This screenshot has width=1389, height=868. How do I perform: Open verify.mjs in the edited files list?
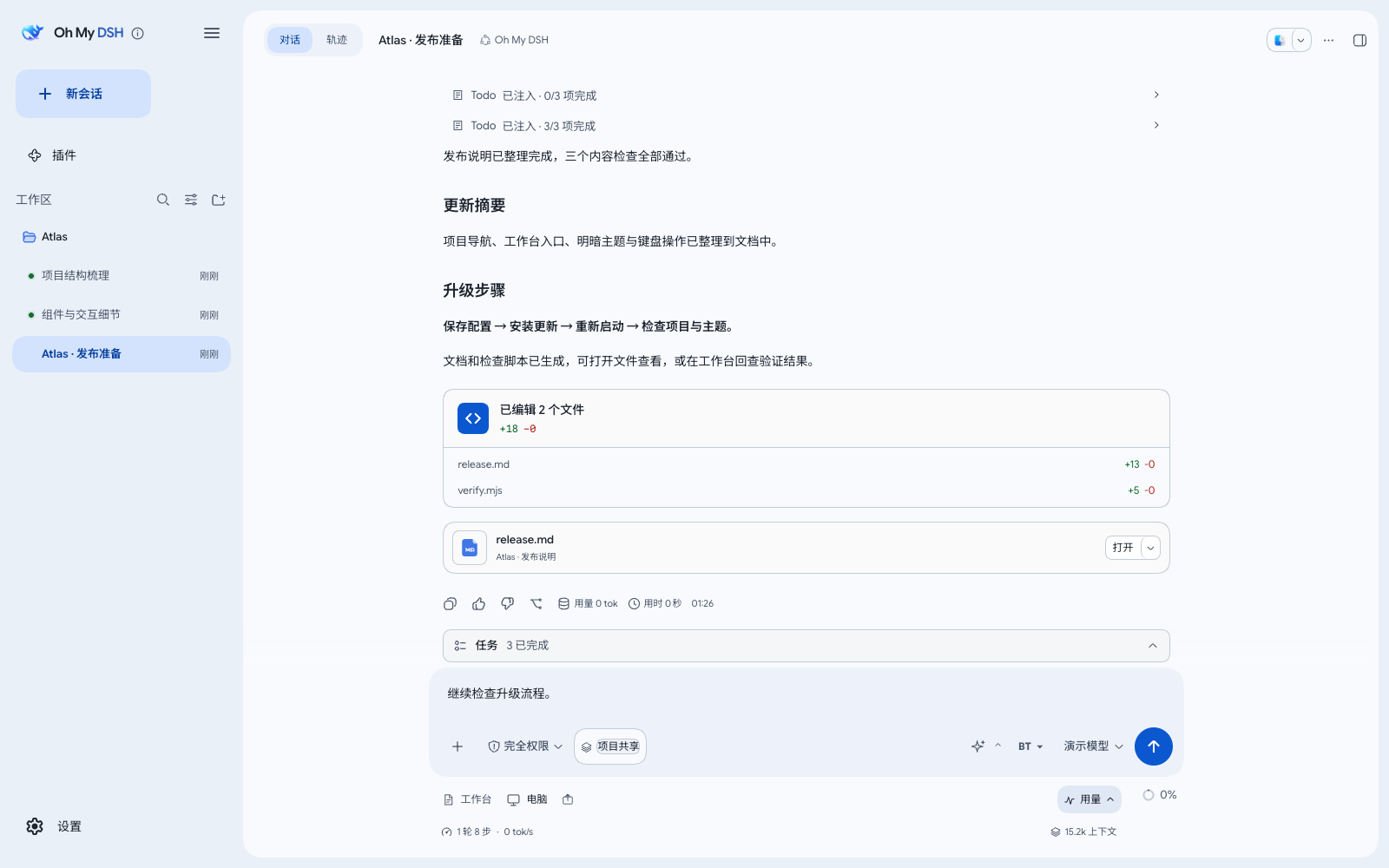[806, 490]
